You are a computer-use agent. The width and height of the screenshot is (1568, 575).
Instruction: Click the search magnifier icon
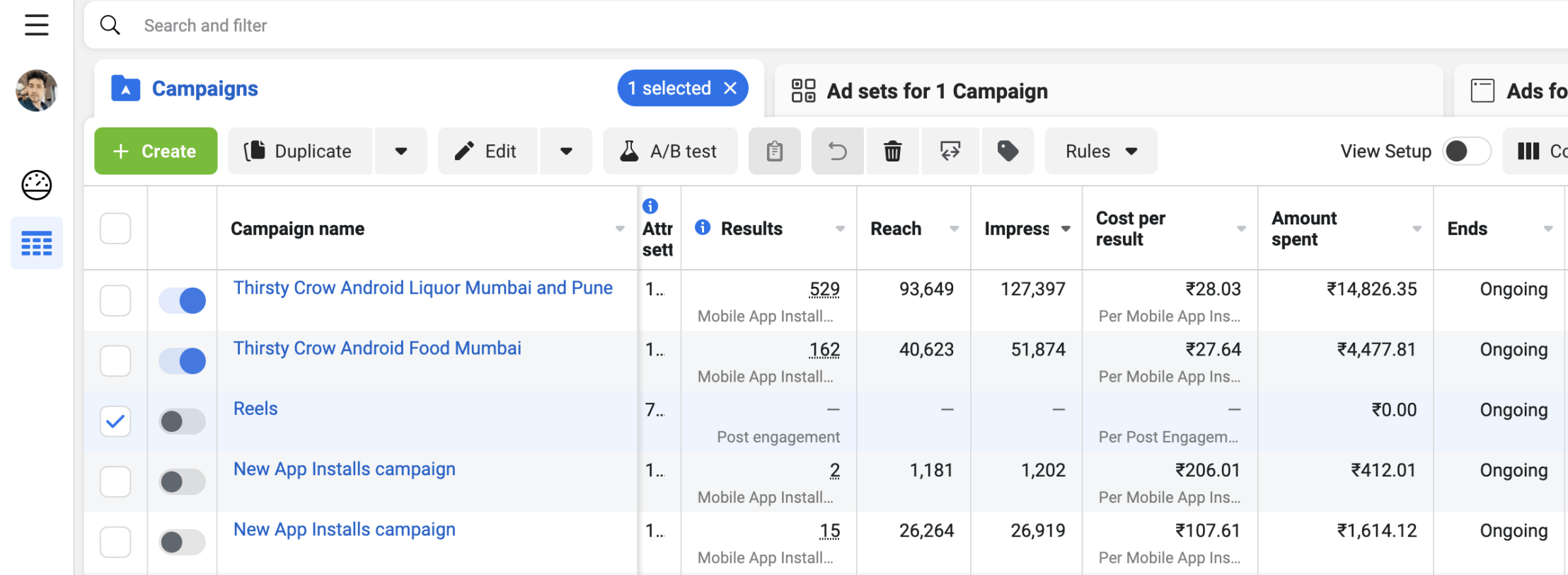pos(110,25)
